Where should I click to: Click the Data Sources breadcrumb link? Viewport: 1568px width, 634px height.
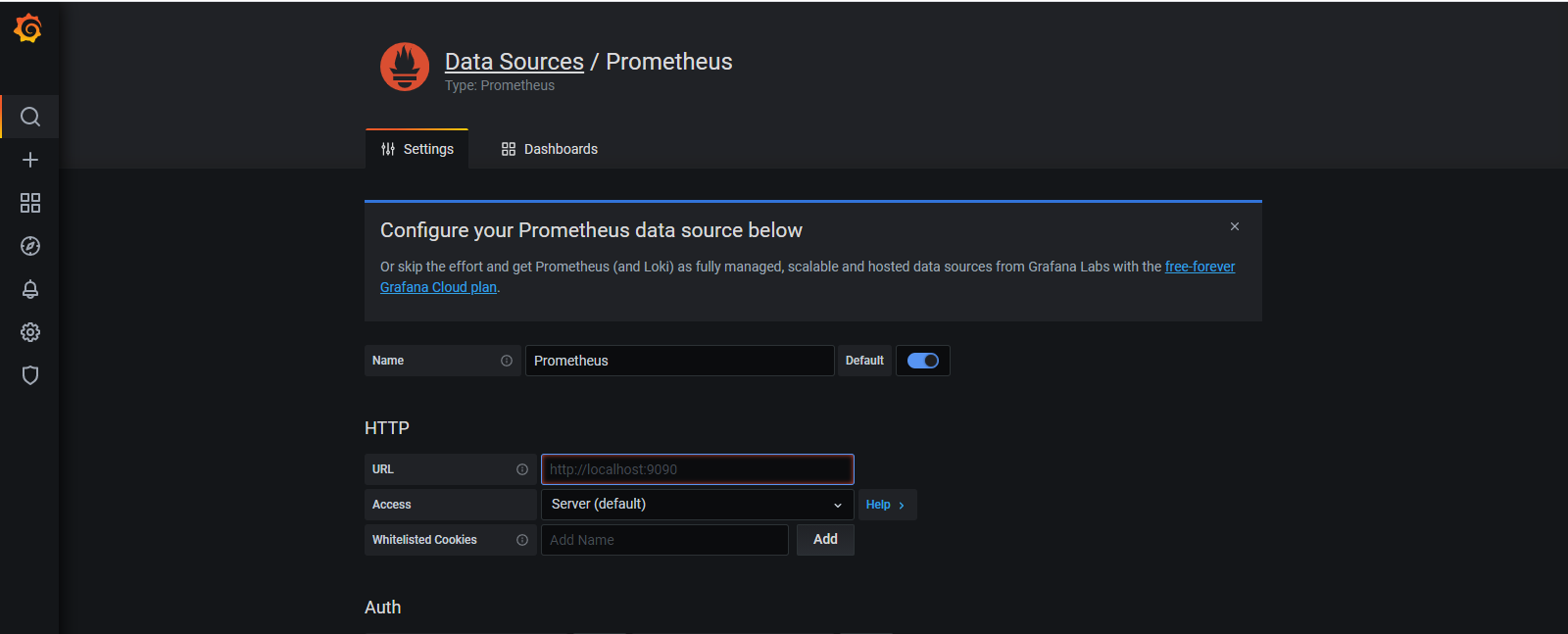[514, 62]
